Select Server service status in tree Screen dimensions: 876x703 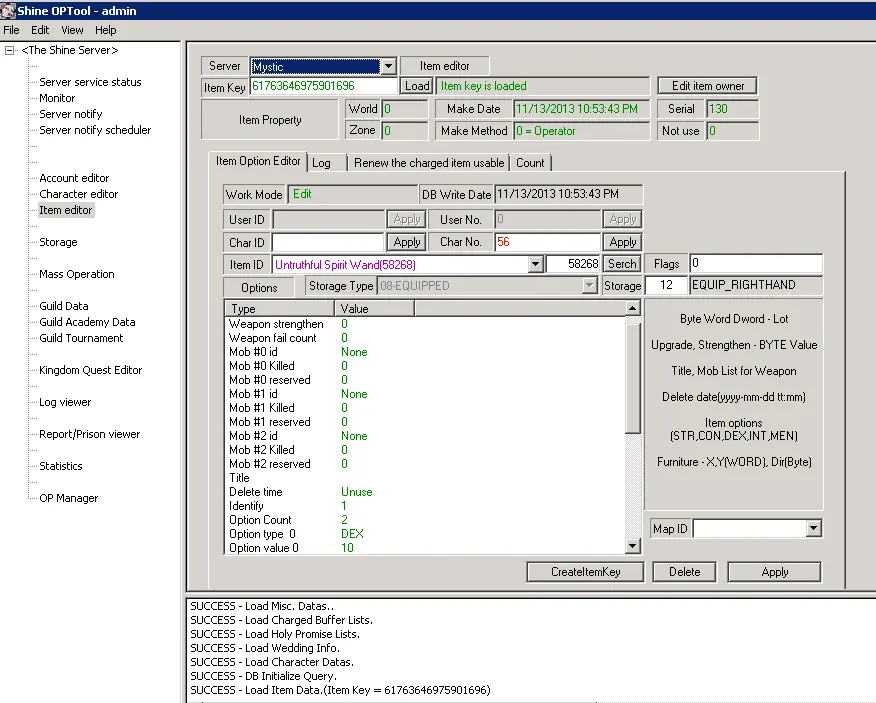pyautogui.click(x=90, y=82)
